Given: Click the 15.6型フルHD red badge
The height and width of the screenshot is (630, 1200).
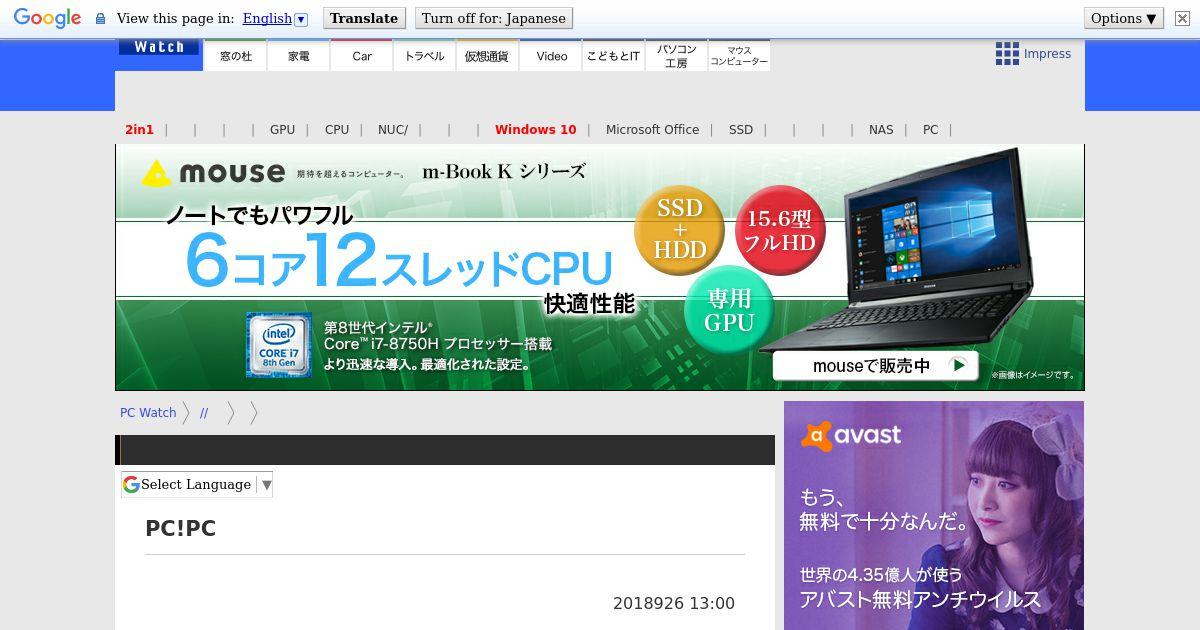Looking at the screenshot, I should click(780, 230).
